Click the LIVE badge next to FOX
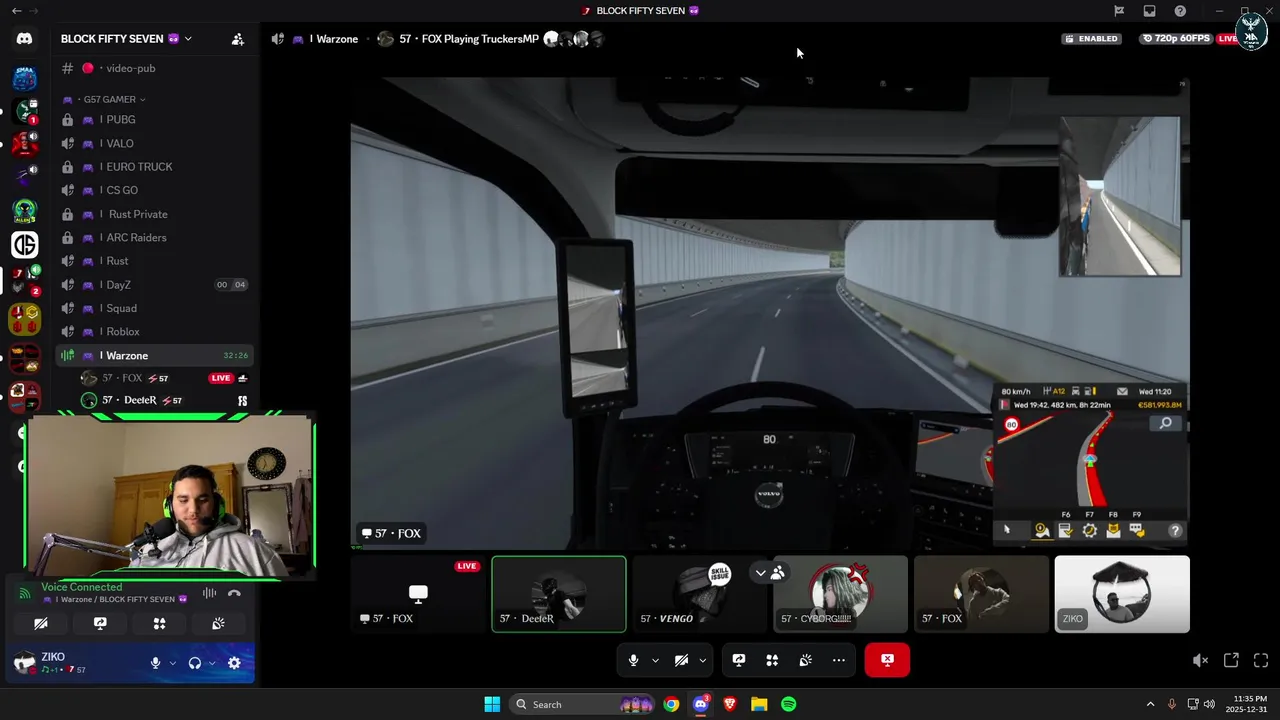The width and height of the screenshot is (1280, 720). (x=220, y=378)
